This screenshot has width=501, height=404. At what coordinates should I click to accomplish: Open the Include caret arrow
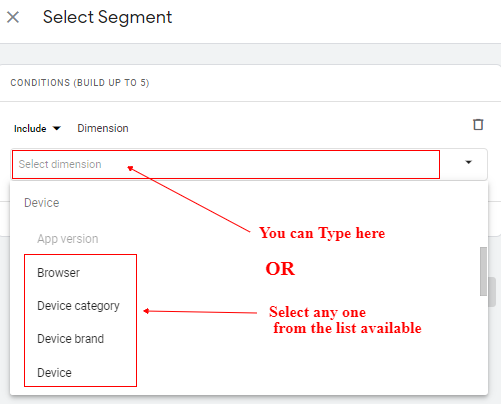click(57, 128)
